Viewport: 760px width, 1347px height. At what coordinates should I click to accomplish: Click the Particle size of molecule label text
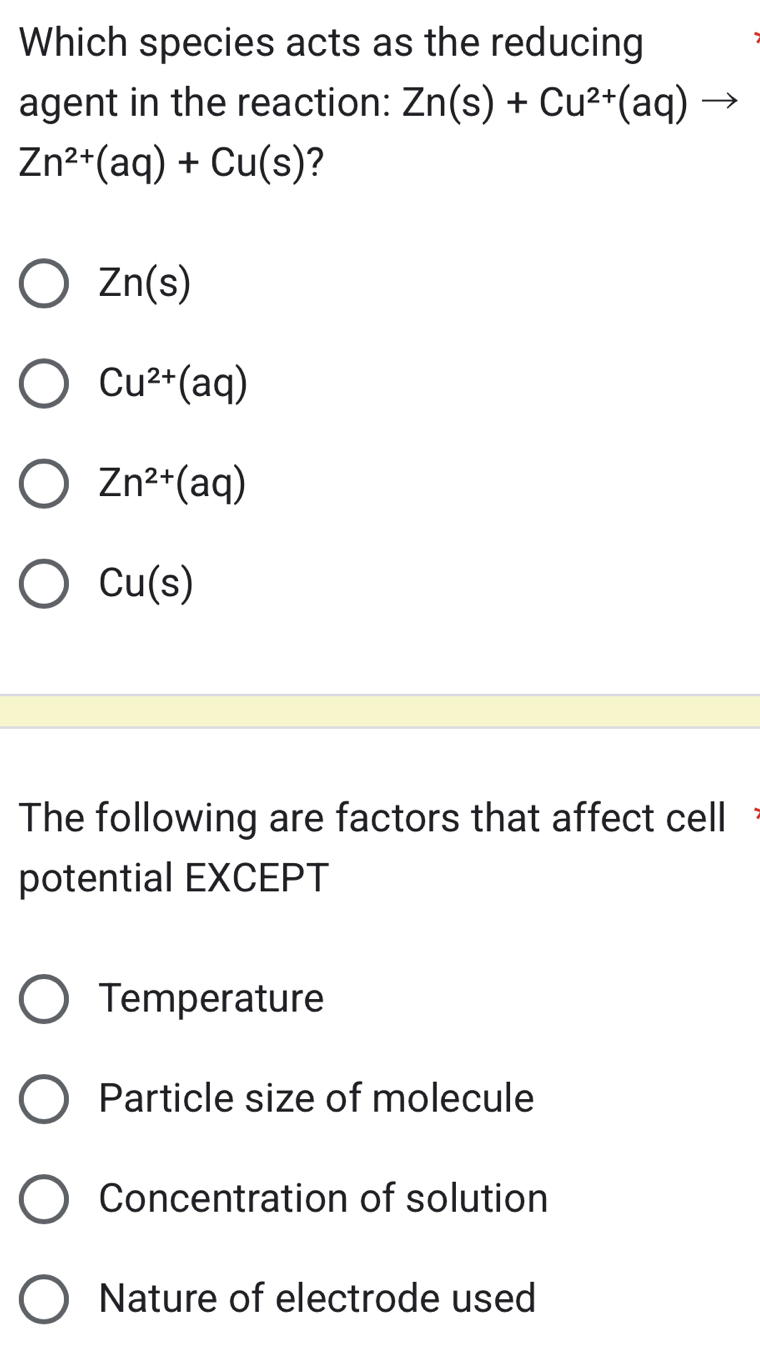pos(317,1098)
